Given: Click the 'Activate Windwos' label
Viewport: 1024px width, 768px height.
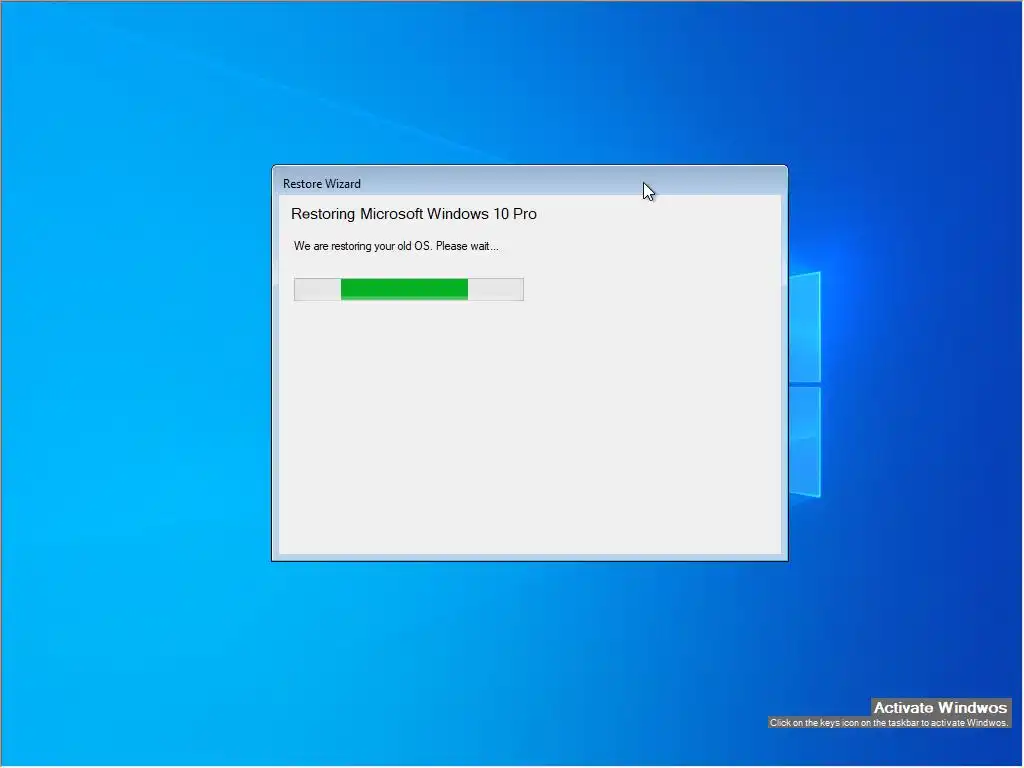Looking at the screenshot, I should 940,707.
